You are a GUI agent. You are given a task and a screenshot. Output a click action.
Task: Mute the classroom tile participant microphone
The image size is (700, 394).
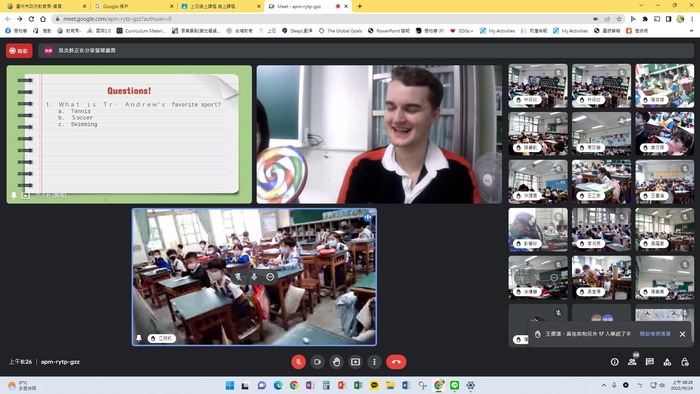254,277
